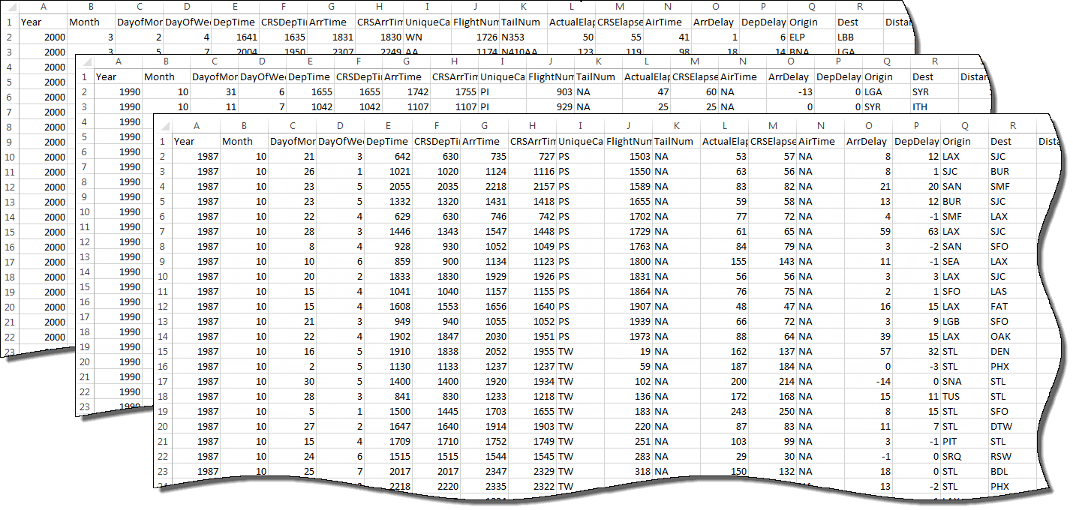This screenshot has height=510, width=1073.
Task: Click the OAK destination cell
Action: pyautogui.click(x=1012, y=336)
